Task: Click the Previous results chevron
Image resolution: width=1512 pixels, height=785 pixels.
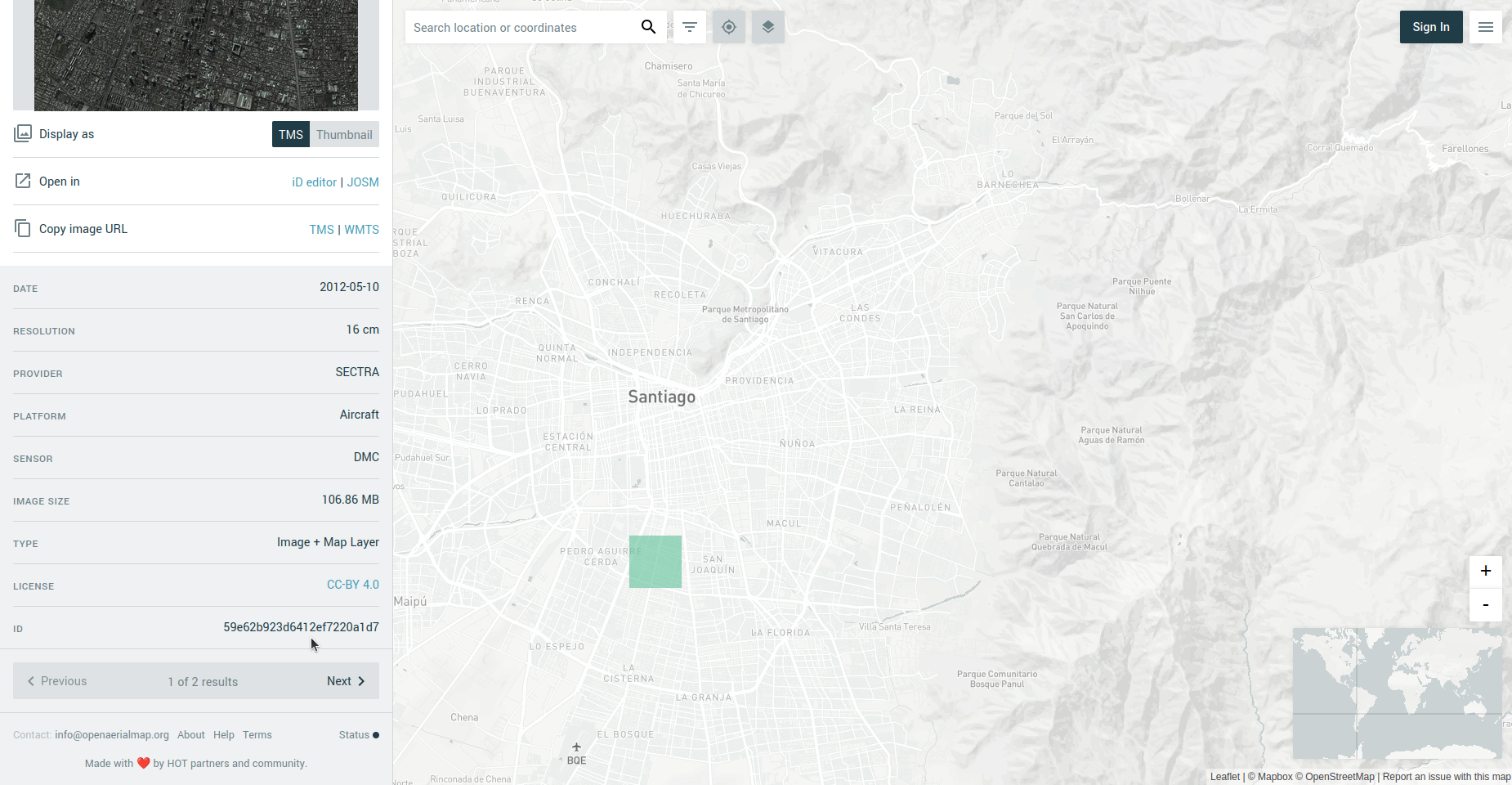Action: [31, 680]
